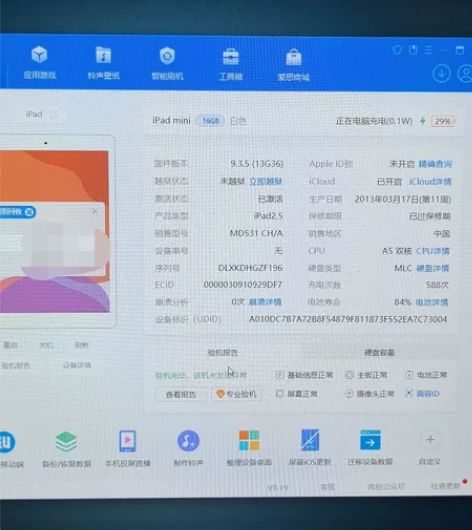Click the model number MD531 CH/A
The width and height of the screenshot is (472, 530).
tap(256, 233)
